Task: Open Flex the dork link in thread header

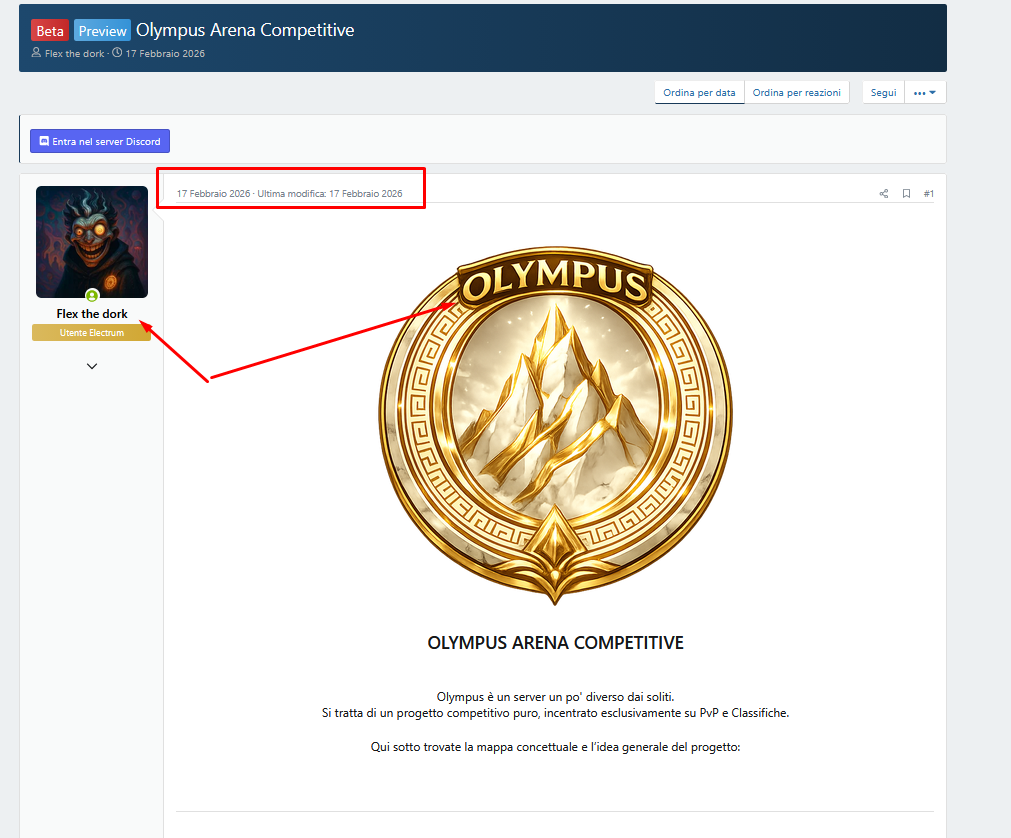Action: point(75,54)
